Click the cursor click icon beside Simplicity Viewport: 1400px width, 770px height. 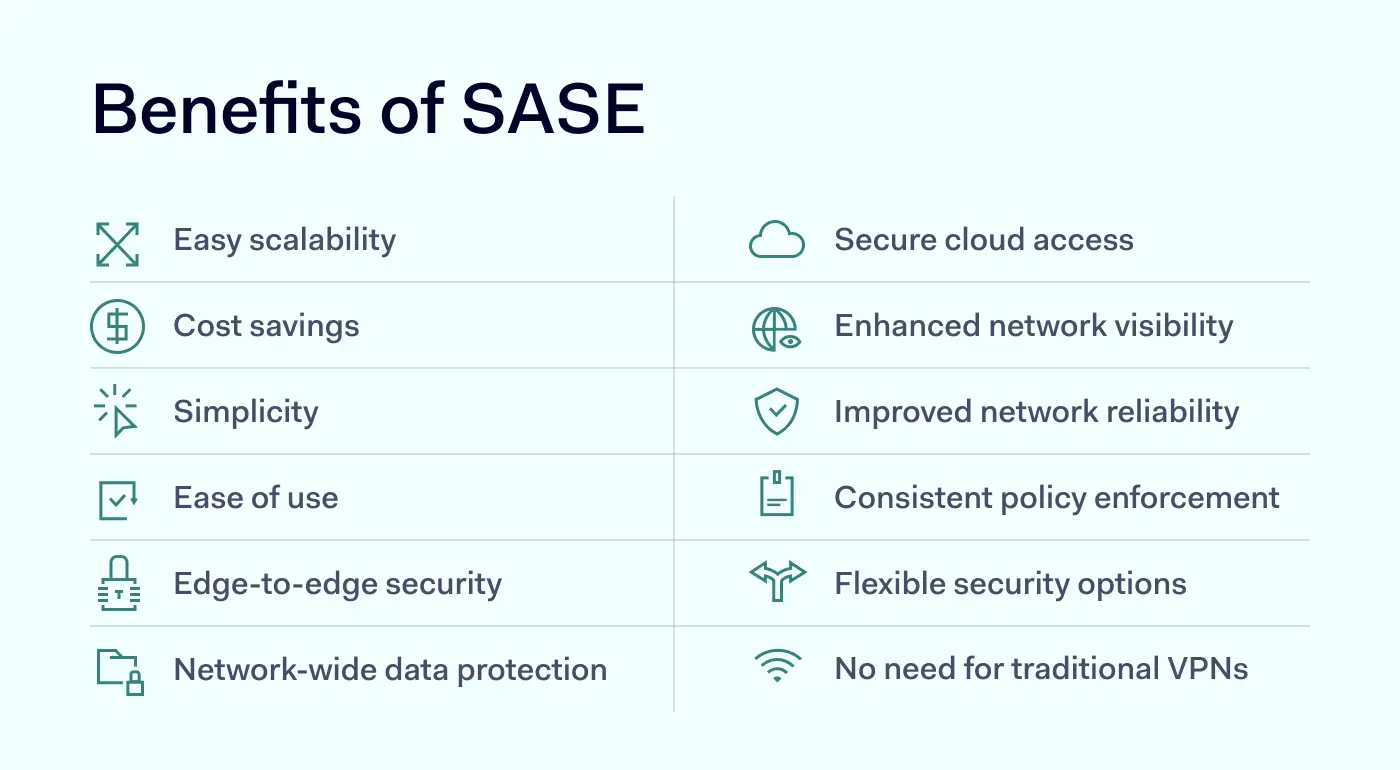117,411
